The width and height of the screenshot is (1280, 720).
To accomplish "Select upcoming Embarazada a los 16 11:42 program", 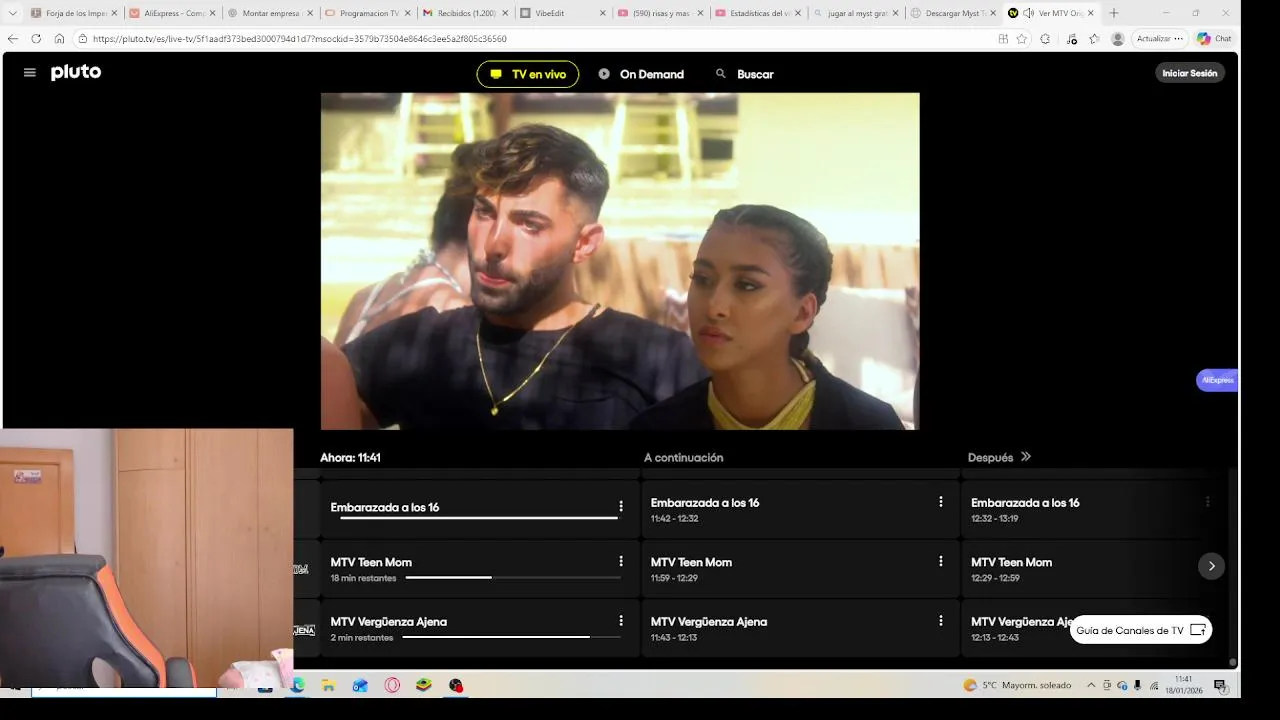I will 800,509.
